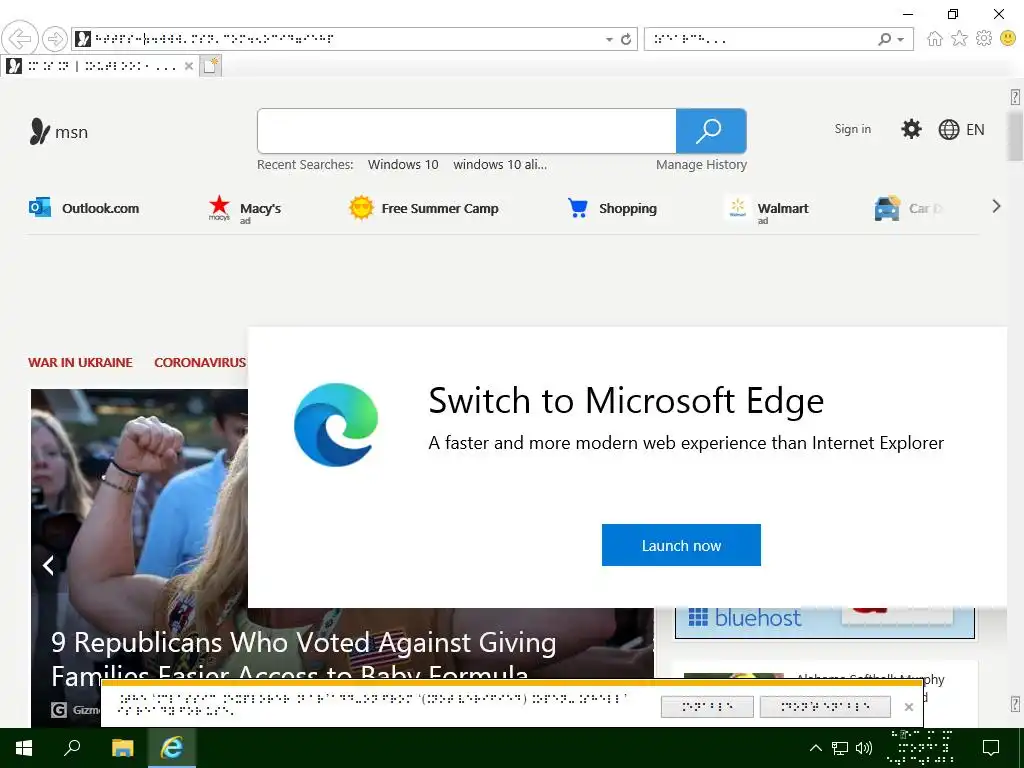This screenshot has height=768, width=1024.
Task: Change language via globe EN
Action: click(x=961, y=129)
